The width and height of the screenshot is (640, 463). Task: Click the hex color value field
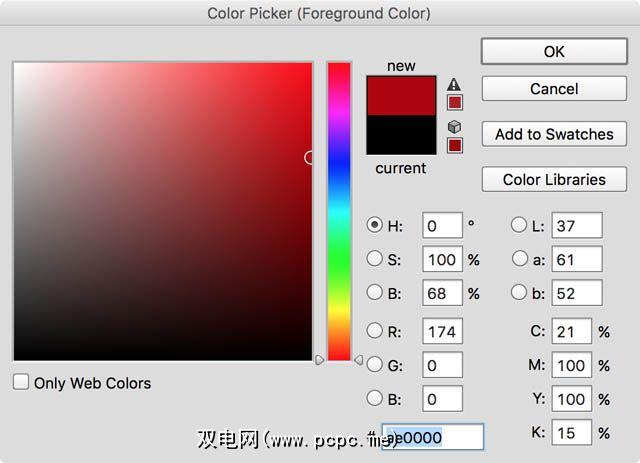(440, 437)
